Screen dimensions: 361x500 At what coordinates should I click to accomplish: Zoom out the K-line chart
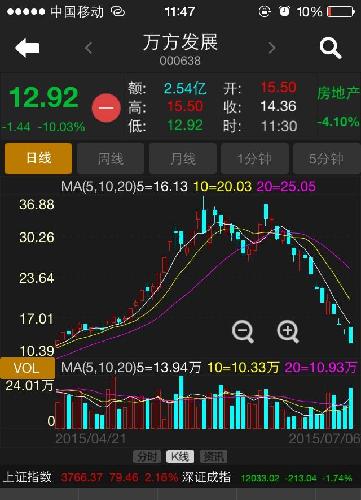tap(243, 331)
